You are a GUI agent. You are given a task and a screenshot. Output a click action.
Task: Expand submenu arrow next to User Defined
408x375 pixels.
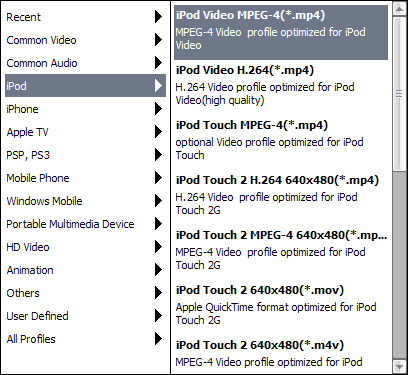[158, 316]
